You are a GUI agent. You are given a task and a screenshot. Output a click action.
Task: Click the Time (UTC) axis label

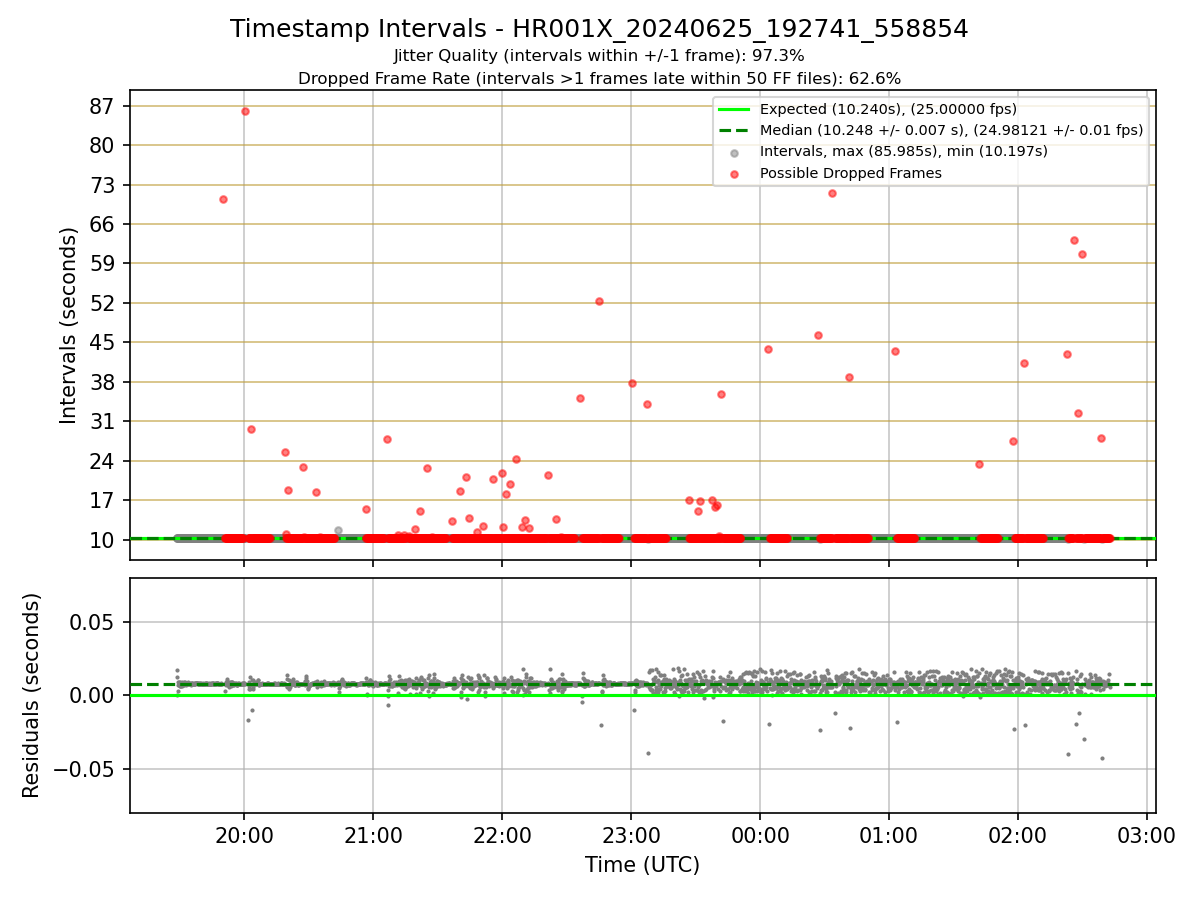[642, 864]
